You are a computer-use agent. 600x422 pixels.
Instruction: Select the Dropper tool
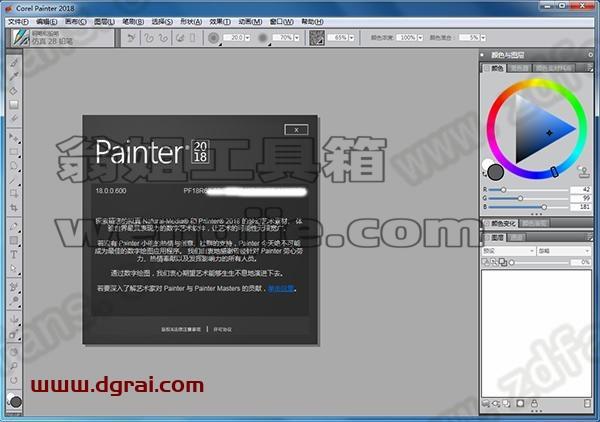point(14,76)
